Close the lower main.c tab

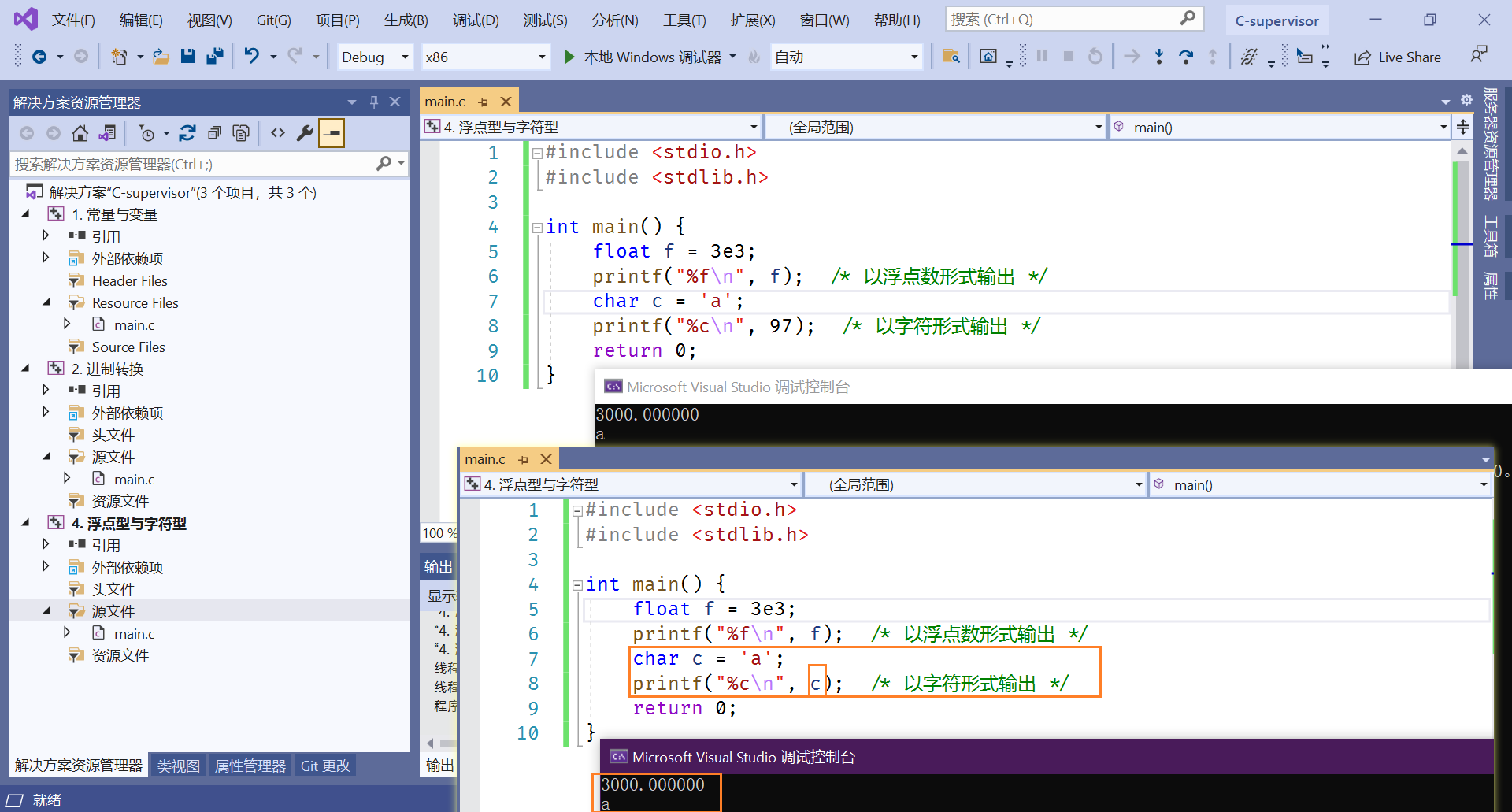point(546,459)
